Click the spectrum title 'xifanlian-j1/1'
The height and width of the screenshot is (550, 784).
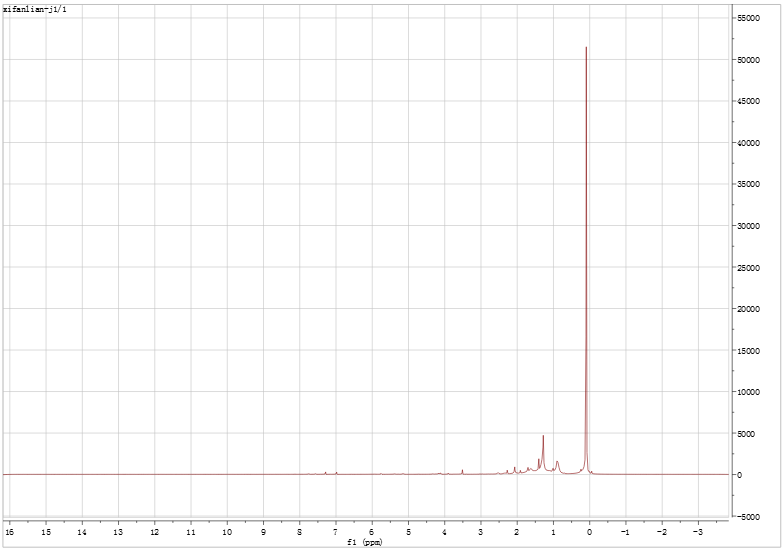tap(34, 10)
